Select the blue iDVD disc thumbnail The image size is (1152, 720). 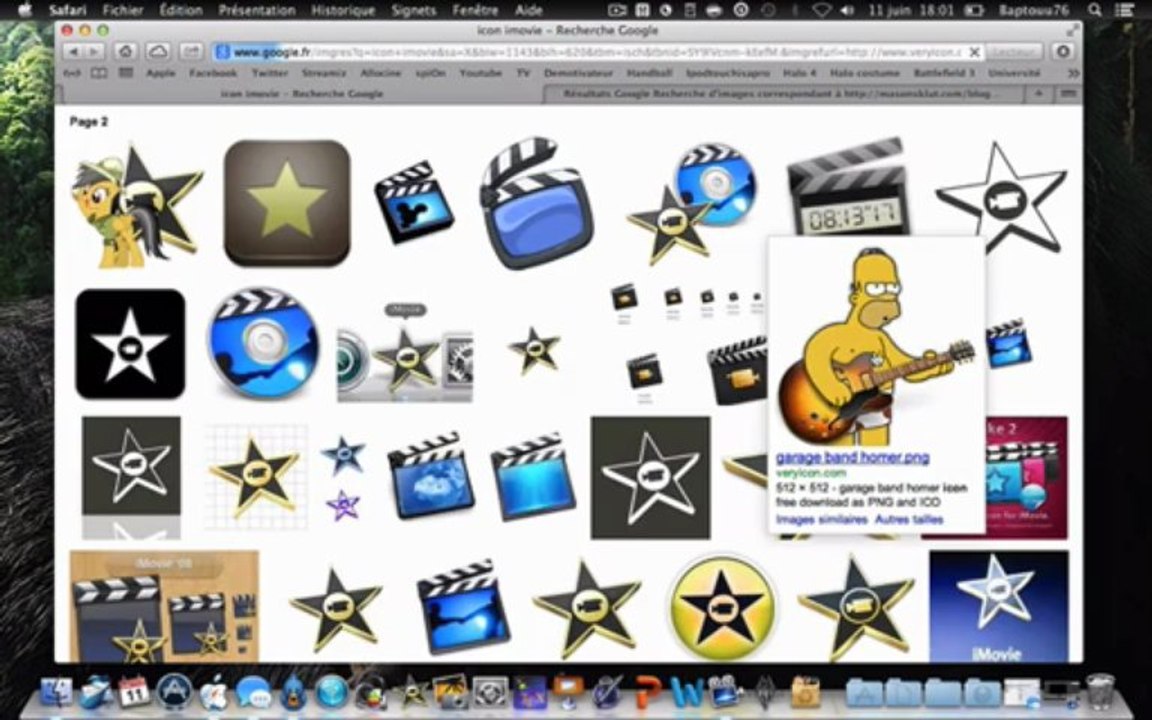tap(264, 343)
